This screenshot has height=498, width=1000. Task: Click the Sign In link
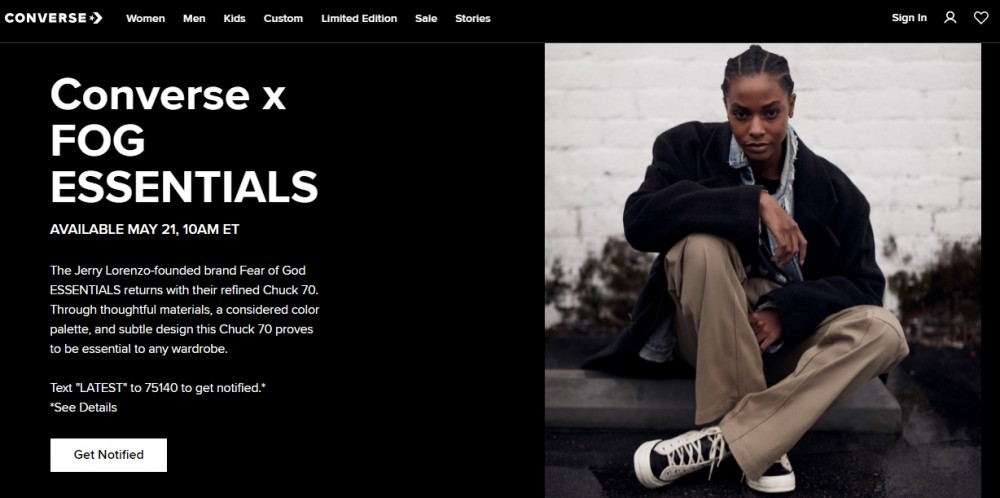pyautogui.click(x=909, y=18)
